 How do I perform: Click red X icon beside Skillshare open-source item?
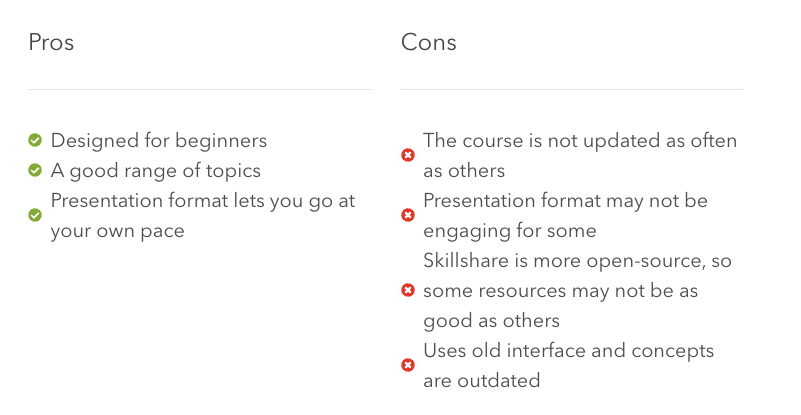coord(408,290)
